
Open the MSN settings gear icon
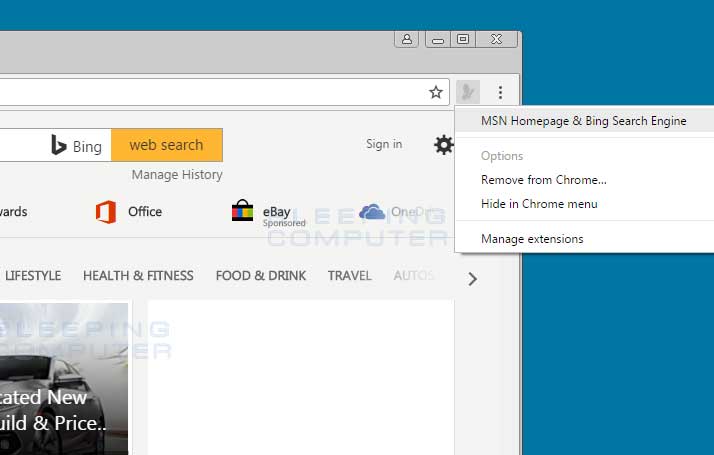[x=443, y=145]
